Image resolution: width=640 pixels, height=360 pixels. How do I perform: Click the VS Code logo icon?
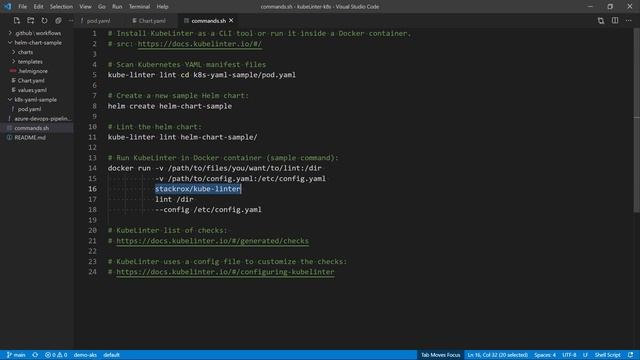click(8, 7)
